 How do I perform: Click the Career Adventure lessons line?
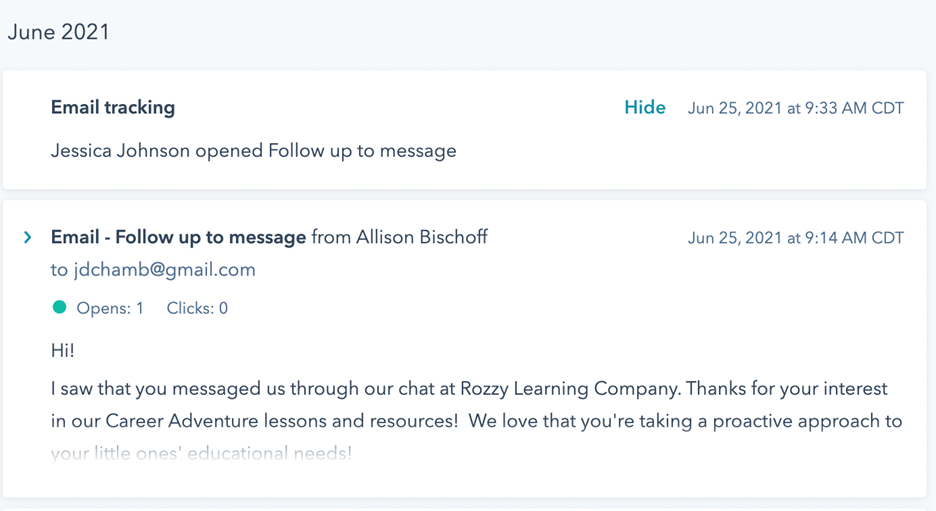(476, 421)
